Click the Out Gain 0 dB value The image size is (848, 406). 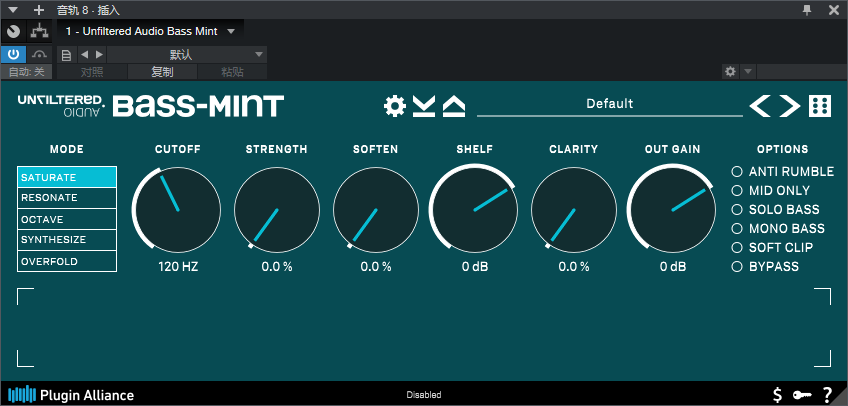pos(673,267)
